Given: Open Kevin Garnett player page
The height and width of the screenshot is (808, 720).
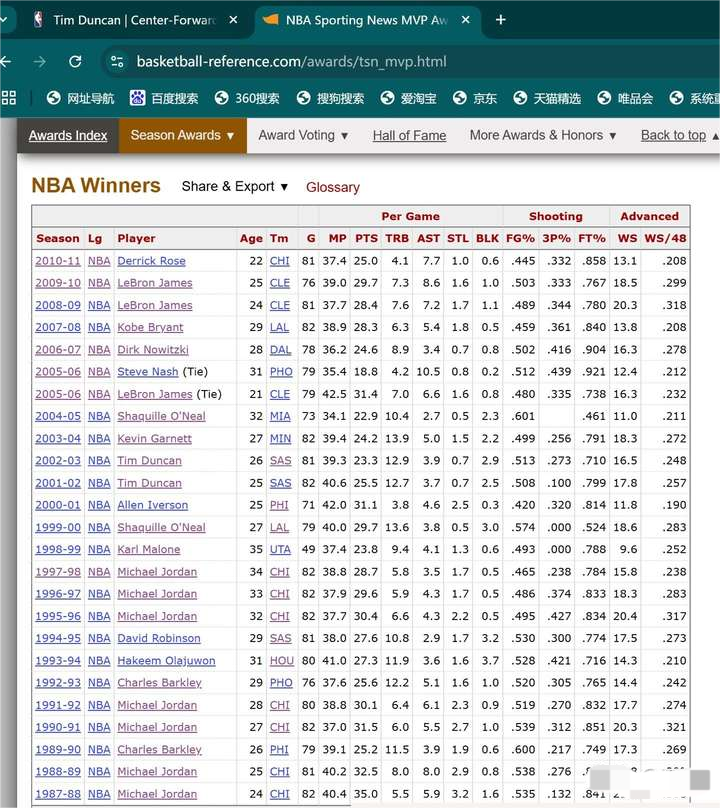Looking at the screenshot, I should pos(154,439).
